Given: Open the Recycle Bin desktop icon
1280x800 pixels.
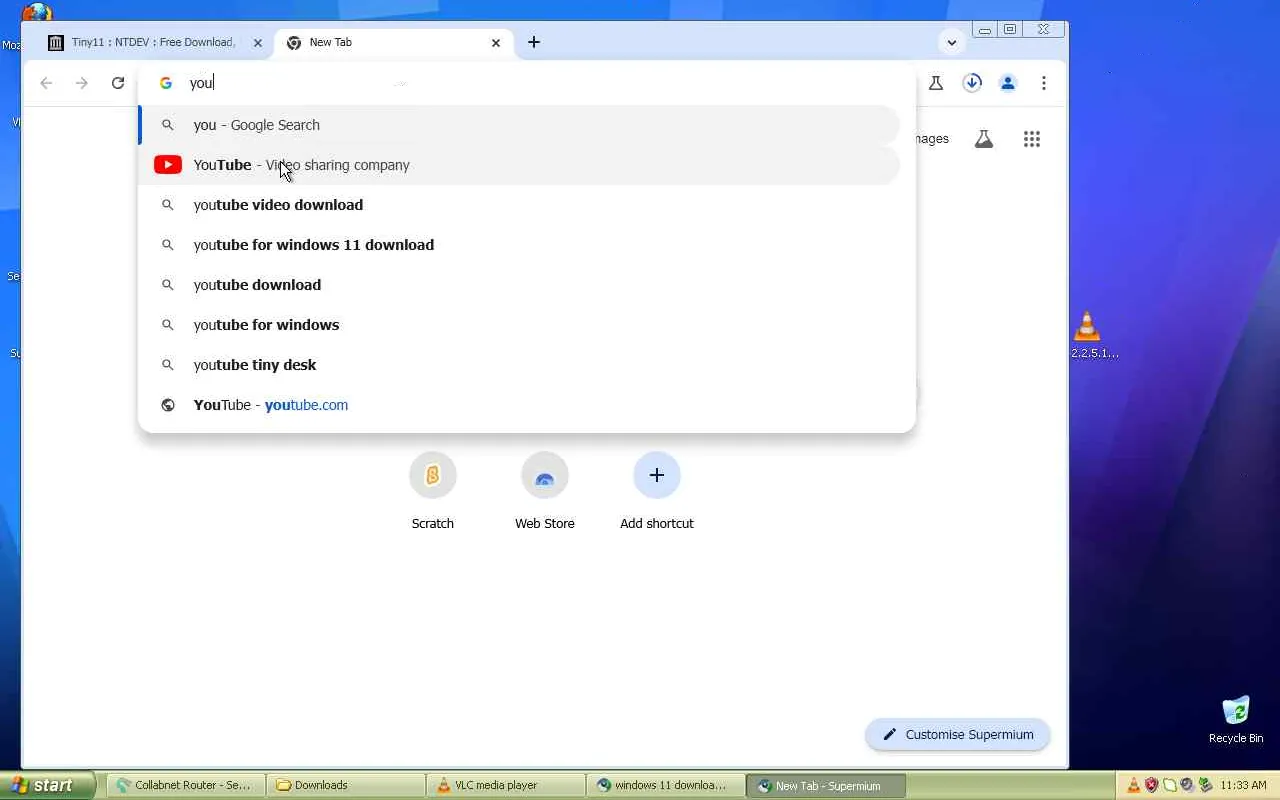Looking at the screenshot, I should [x=1236, y=719].
